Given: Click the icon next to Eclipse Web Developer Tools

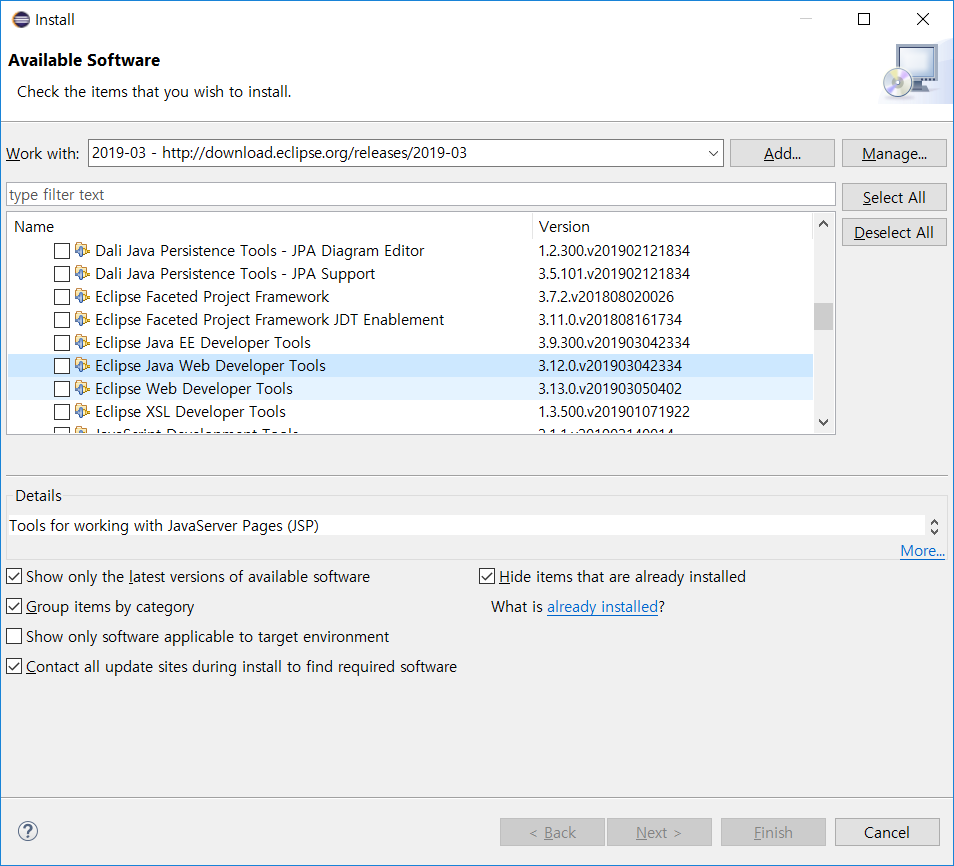Looking at the screenshot, I should click(x=82, y=388).
